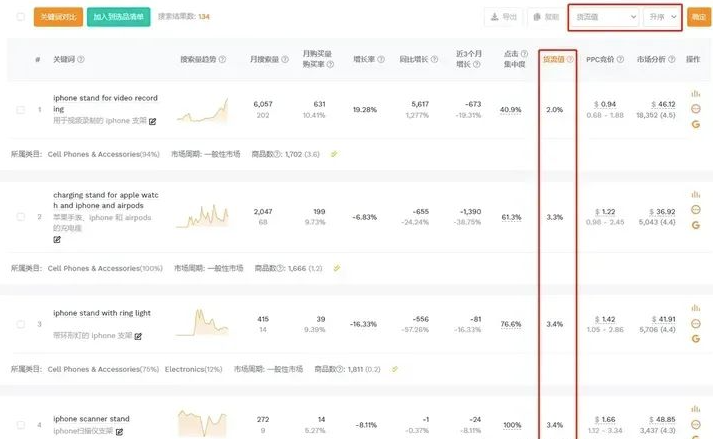Edit translation of 'charging stand for apple watch' keyword
This screenshot has height=439, width=713.
pos(57,239)
